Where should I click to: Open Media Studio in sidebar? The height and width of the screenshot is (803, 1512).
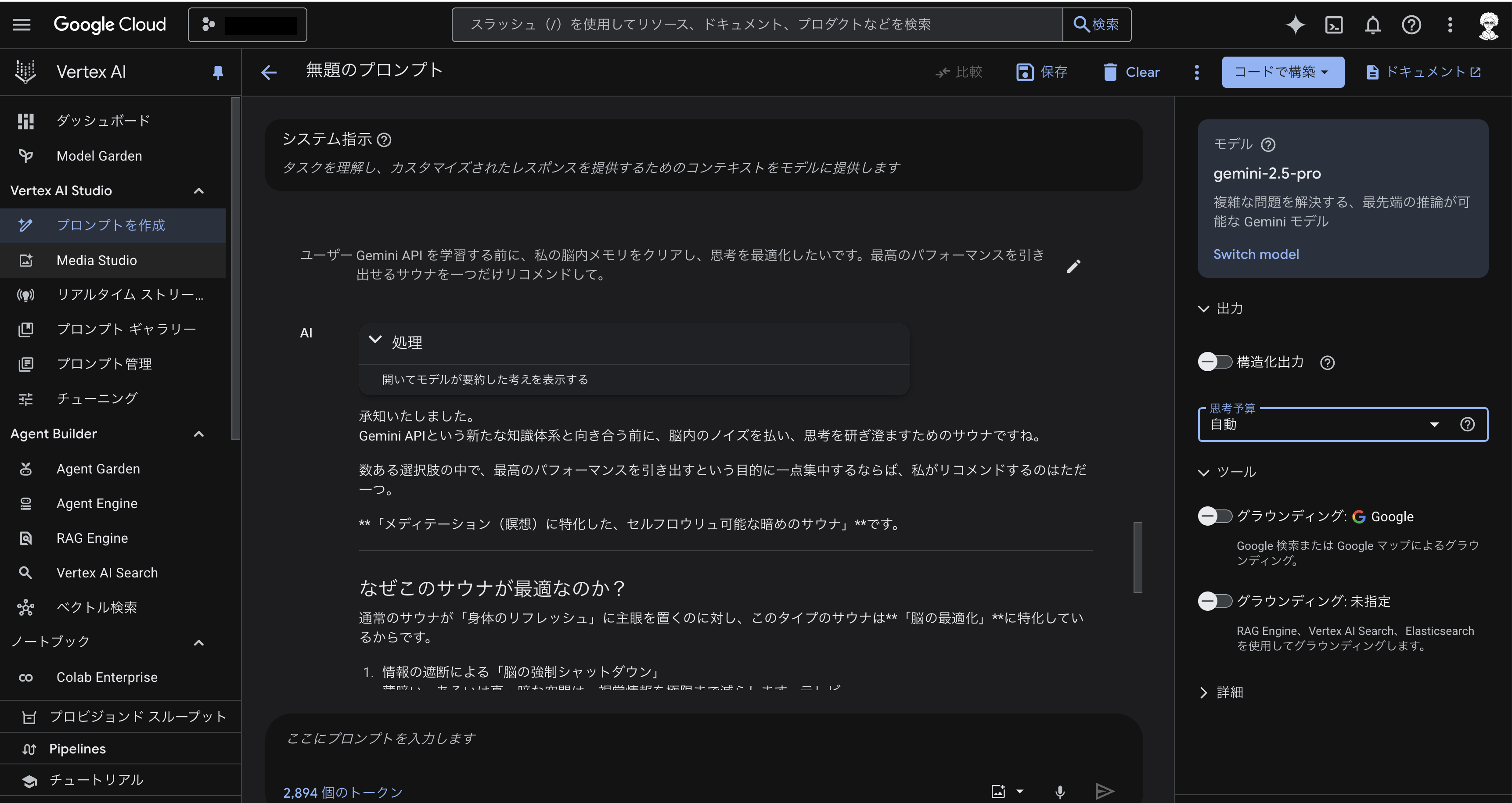pos(96,261)
